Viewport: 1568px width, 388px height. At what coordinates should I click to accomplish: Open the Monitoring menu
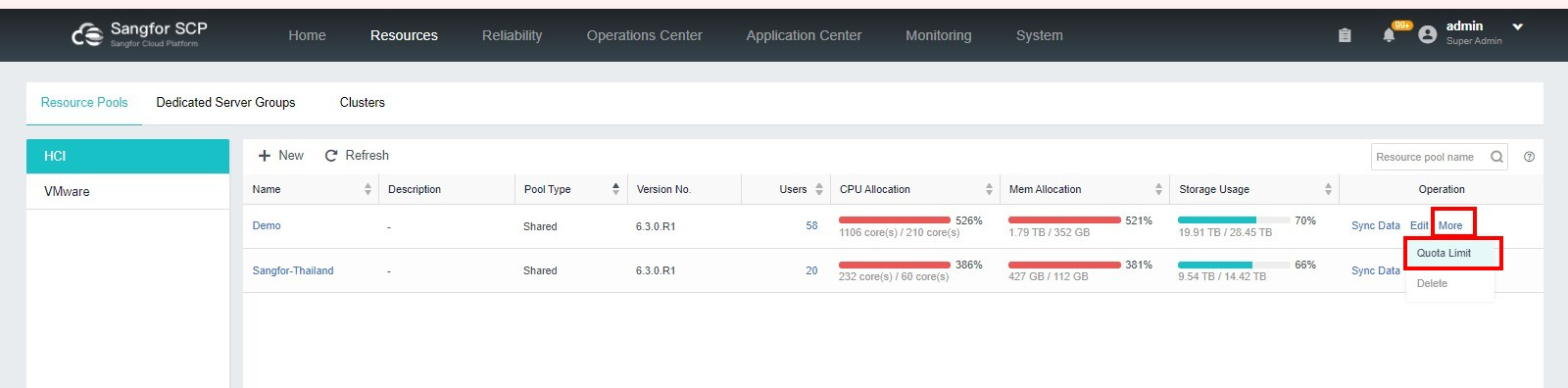[x=938, y=35]
